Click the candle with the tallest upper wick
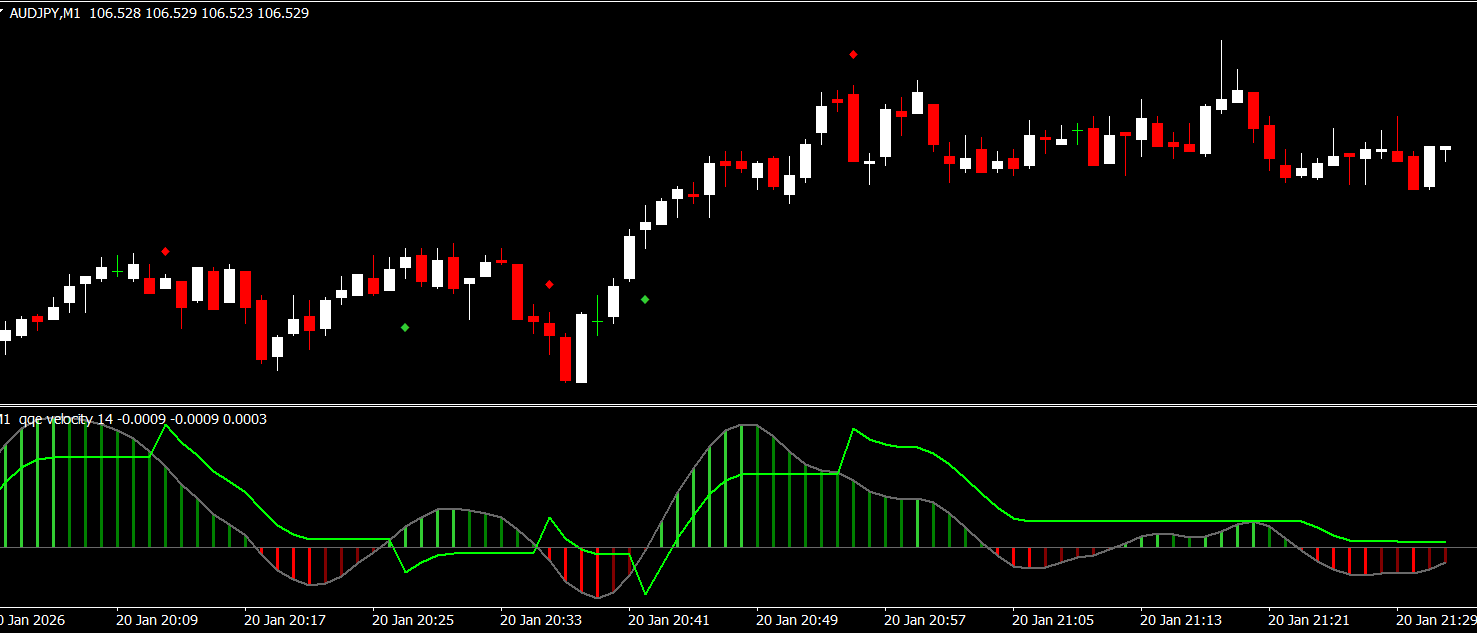Image resolution: width=1477 pixels, height=633 pixels. coord(1221,75)
